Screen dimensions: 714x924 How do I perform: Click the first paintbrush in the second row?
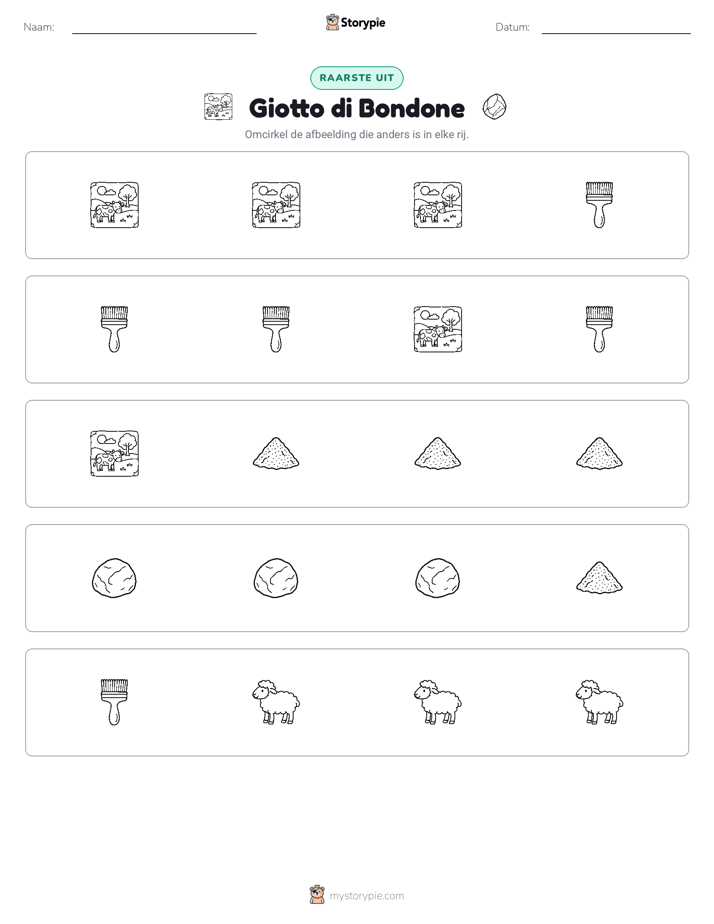[114, 329]
